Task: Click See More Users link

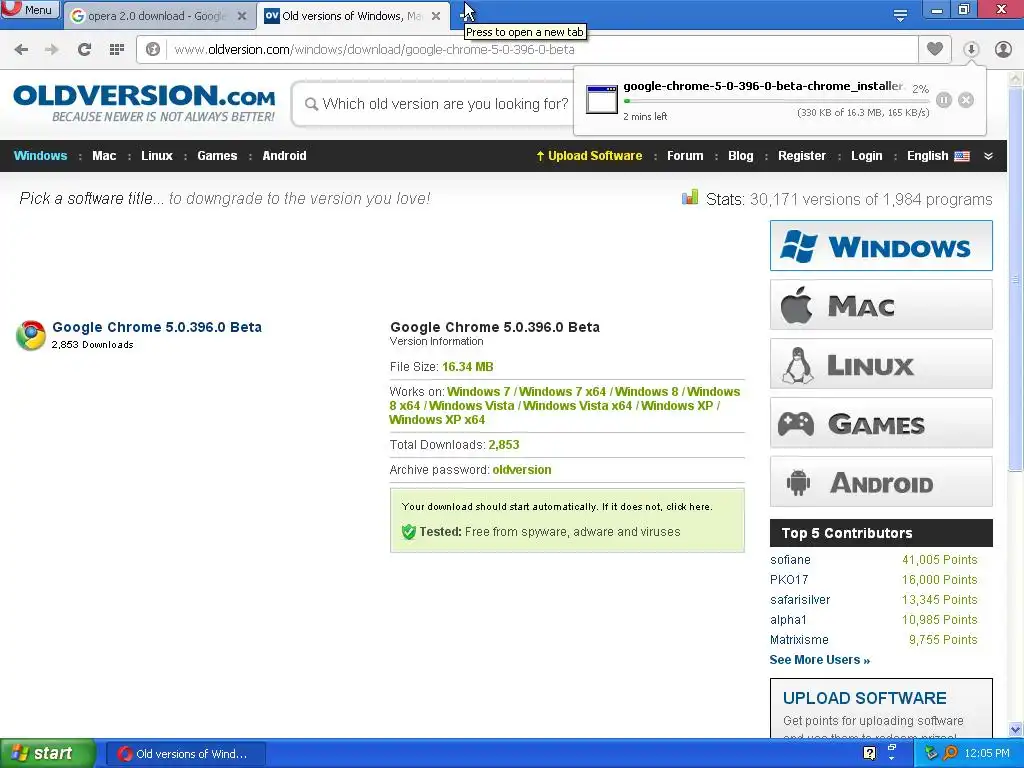Action: tap(820, 660)
